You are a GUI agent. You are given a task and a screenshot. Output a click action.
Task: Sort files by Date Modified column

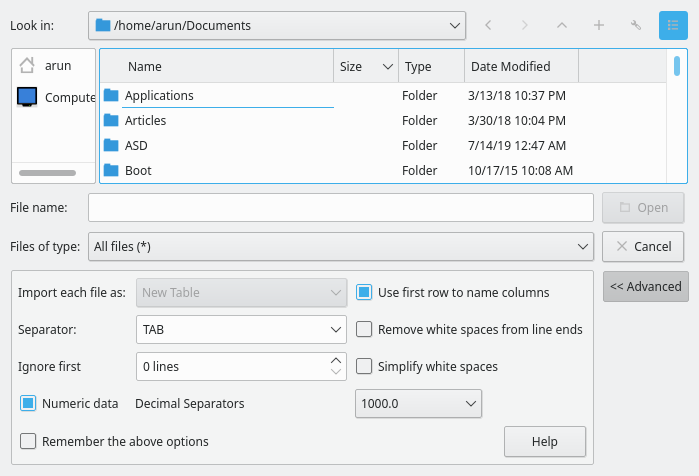[x=521, y=67]
